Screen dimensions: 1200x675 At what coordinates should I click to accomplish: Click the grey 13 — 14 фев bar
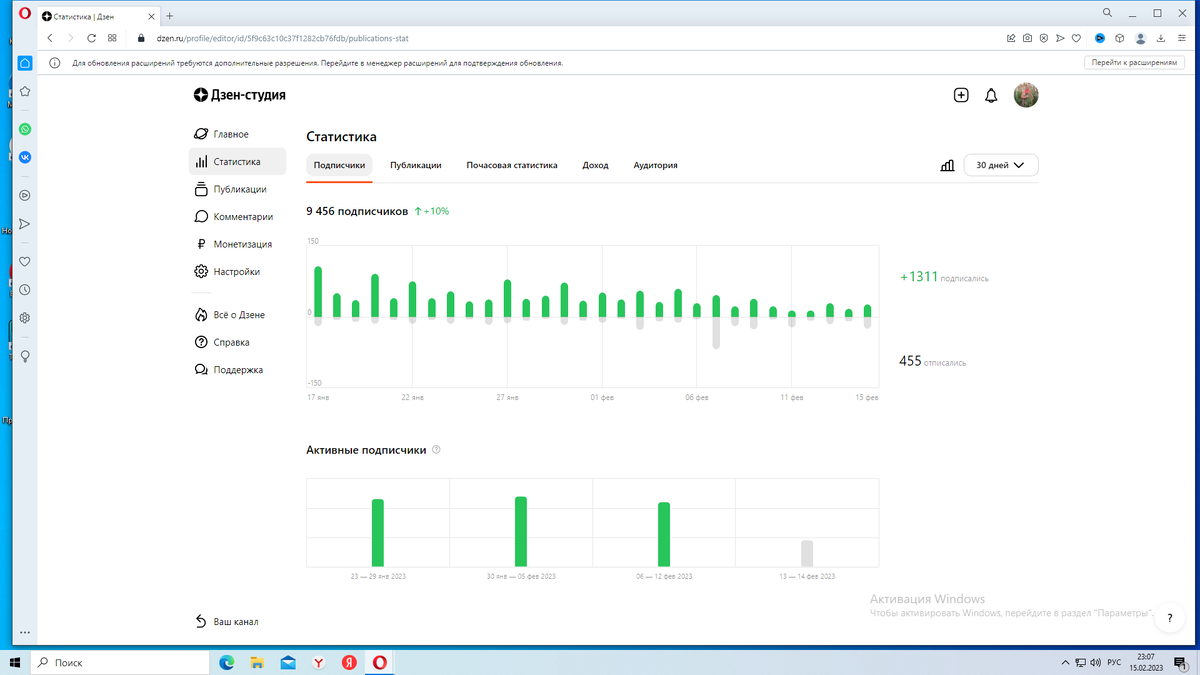point(807,554)
